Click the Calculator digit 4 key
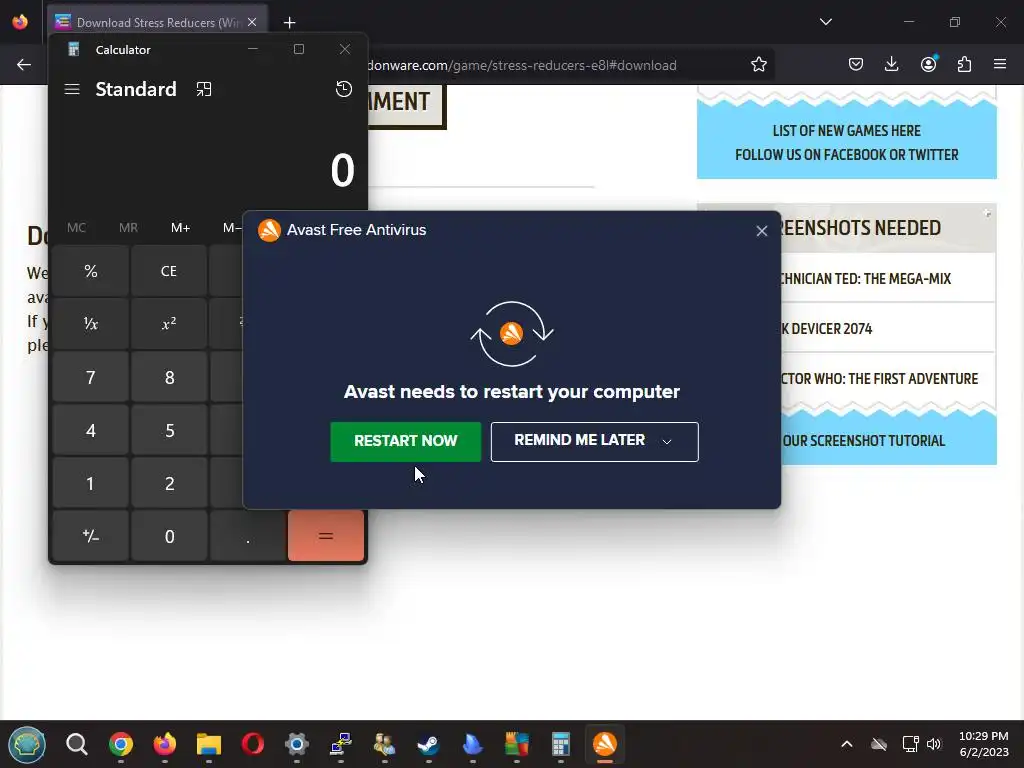 click(x=91, y=430)
